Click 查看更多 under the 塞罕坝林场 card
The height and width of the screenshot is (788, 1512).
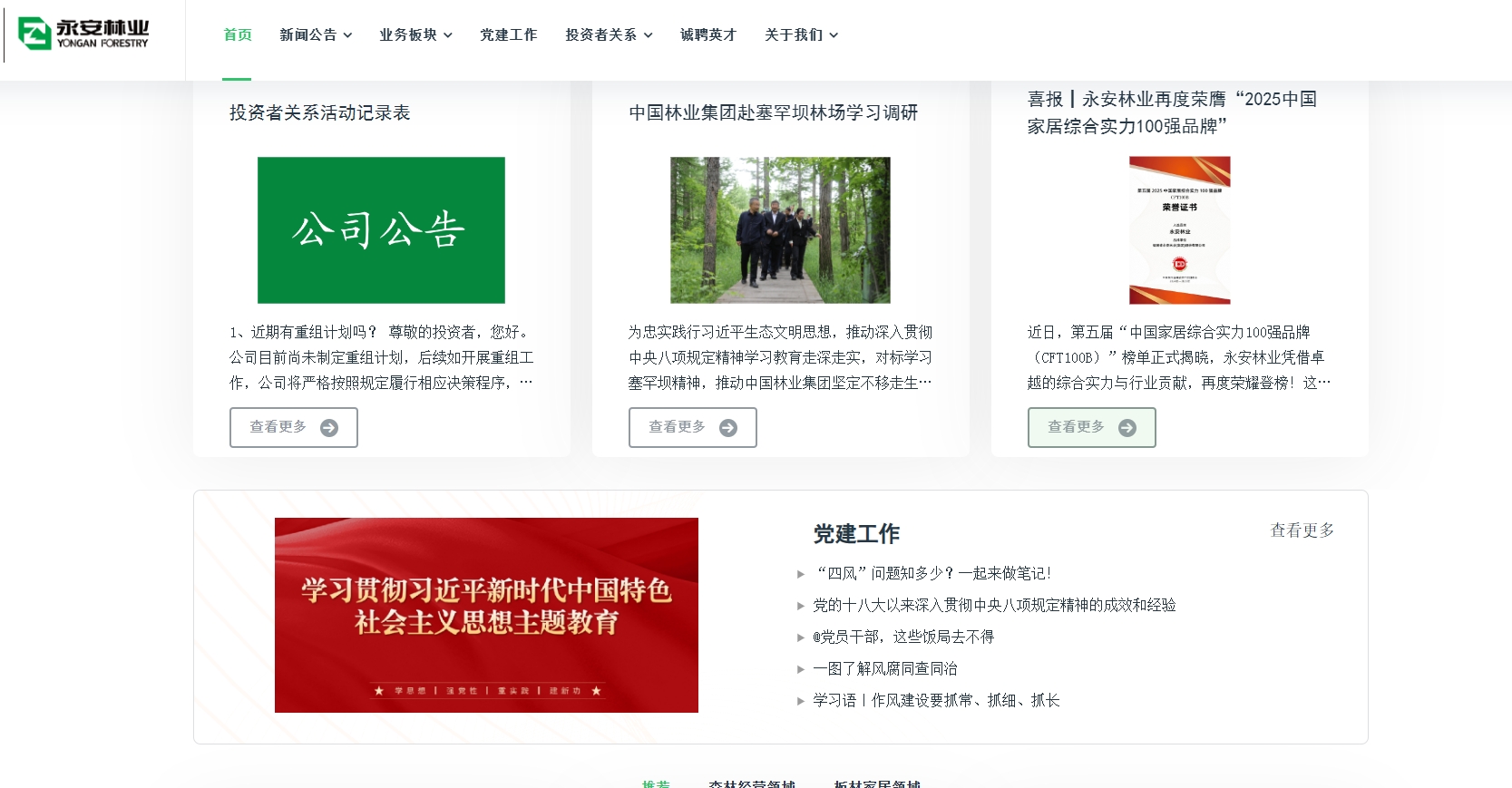click(693, 427)
